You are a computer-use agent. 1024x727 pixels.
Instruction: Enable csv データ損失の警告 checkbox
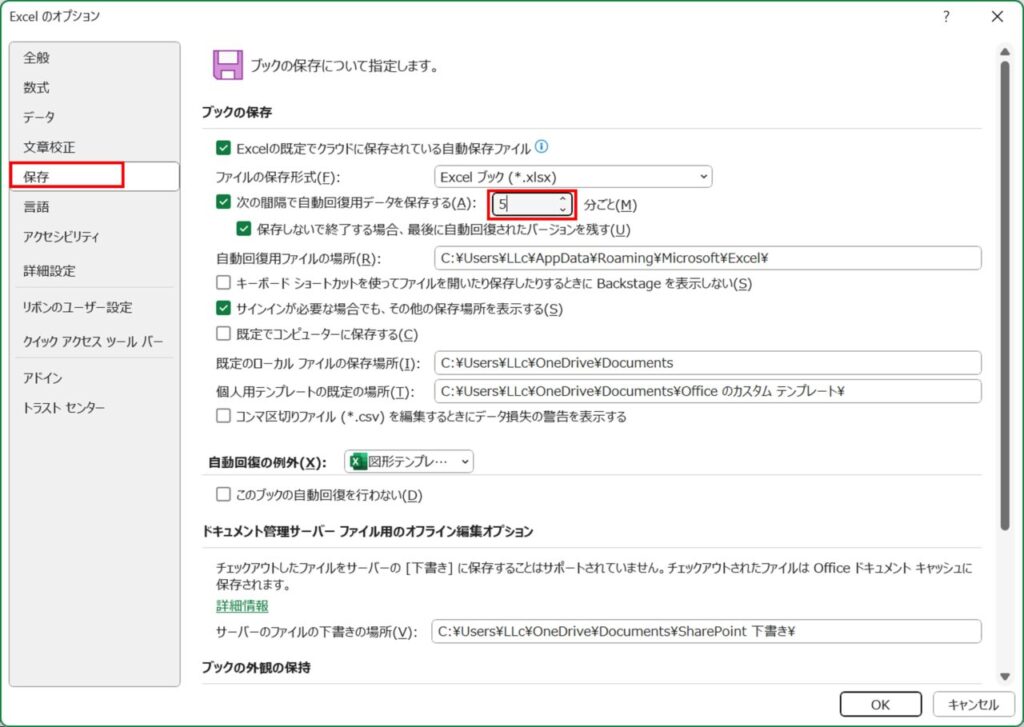223,415
